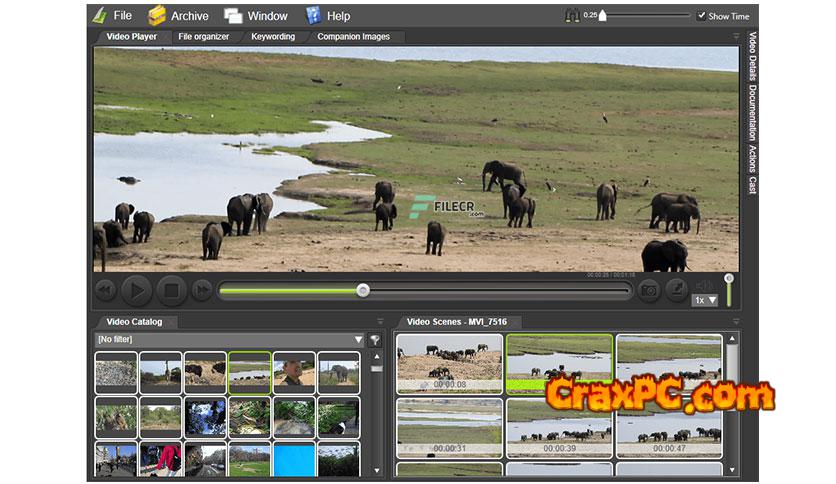Click the filter funnel icon in Video Catalog
Viewport: 836px width, 484px height.
(375, 340)
